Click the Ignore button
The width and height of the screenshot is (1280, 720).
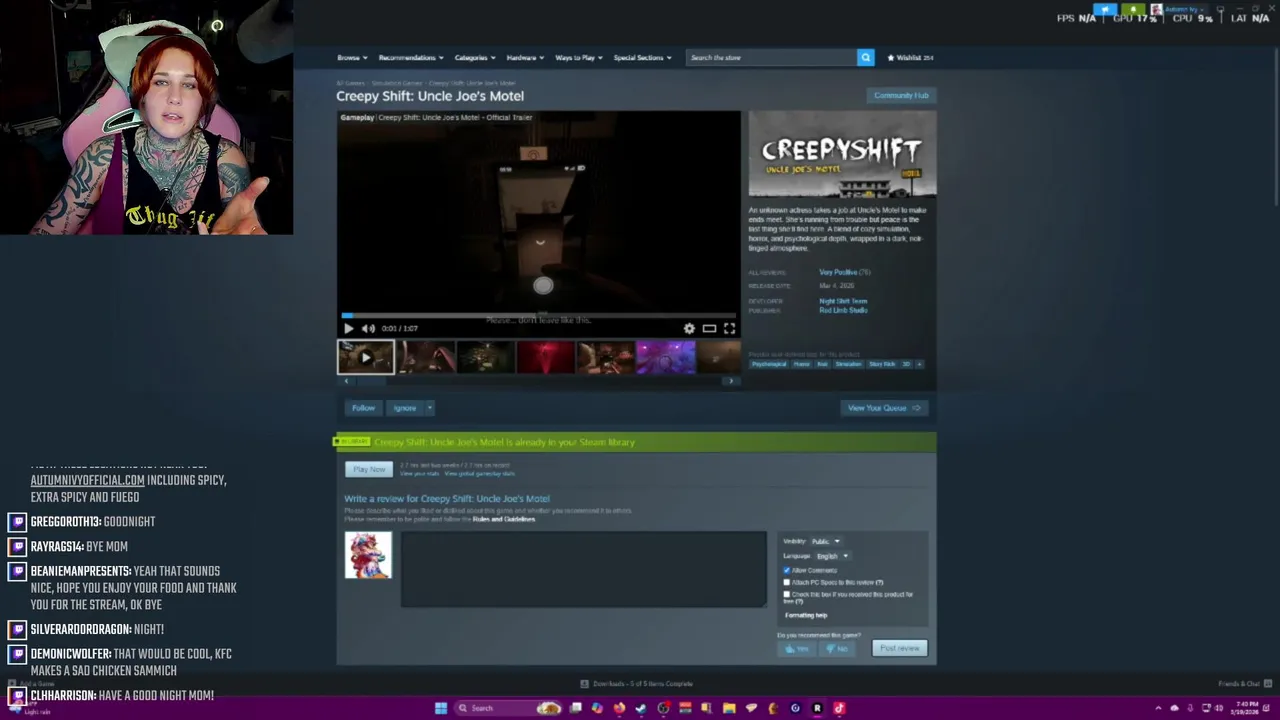click(405, 408)
